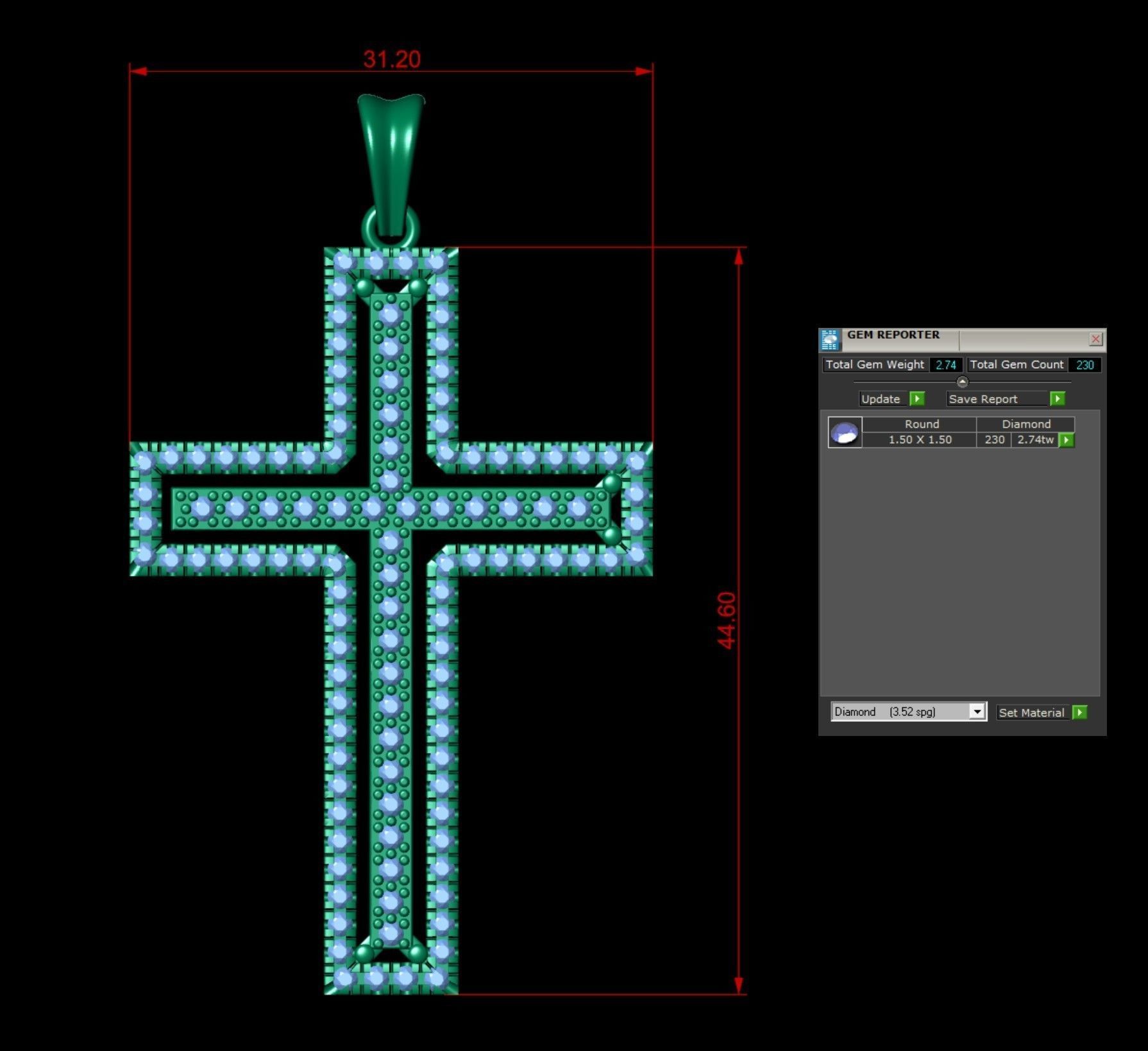Click the green arrow next to Set Material

pyautogui.click(x=1080, y=712)
